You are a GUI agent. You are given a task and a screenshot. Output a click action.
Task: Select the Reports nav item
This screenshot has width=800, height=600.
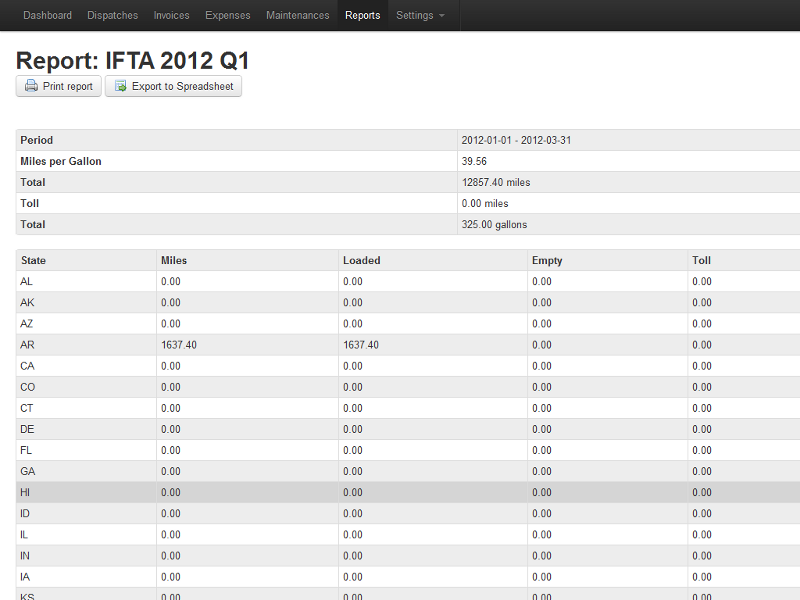click(362, 16)
